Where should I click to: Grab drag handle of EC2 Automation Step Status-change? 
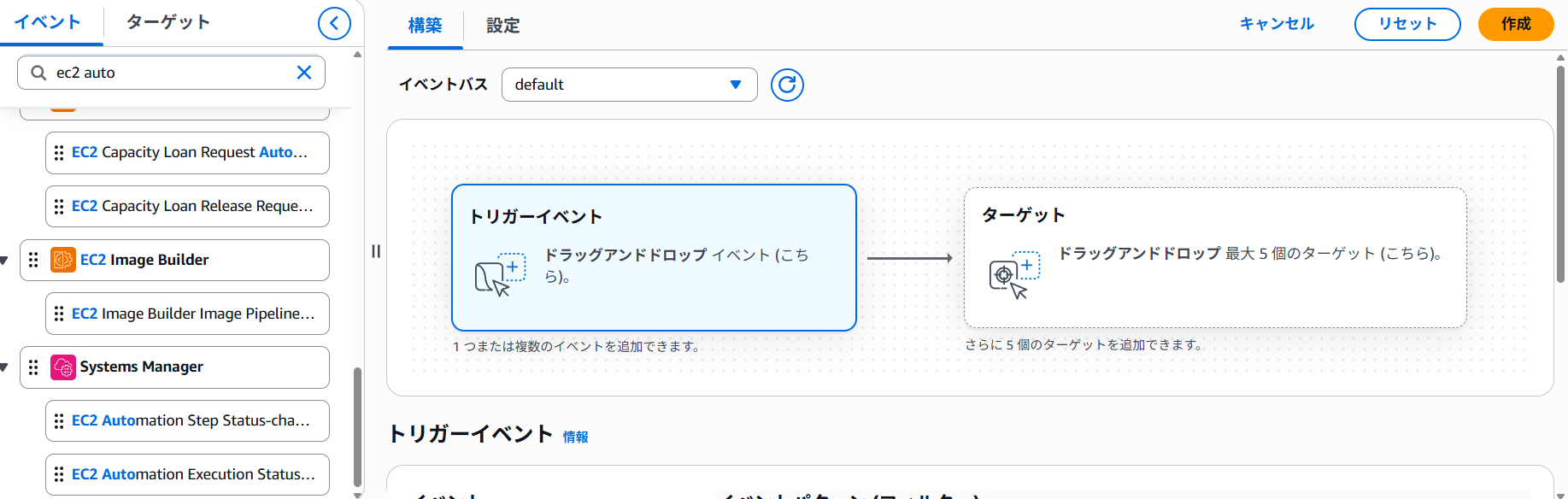tap(59, 420)
